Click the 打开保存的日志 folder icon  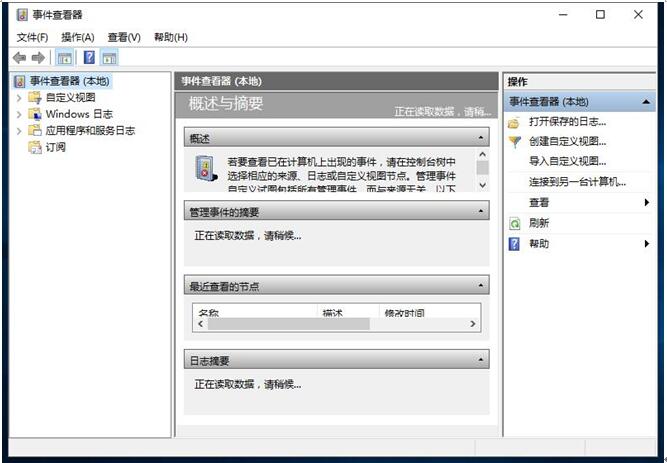point(514,123)
